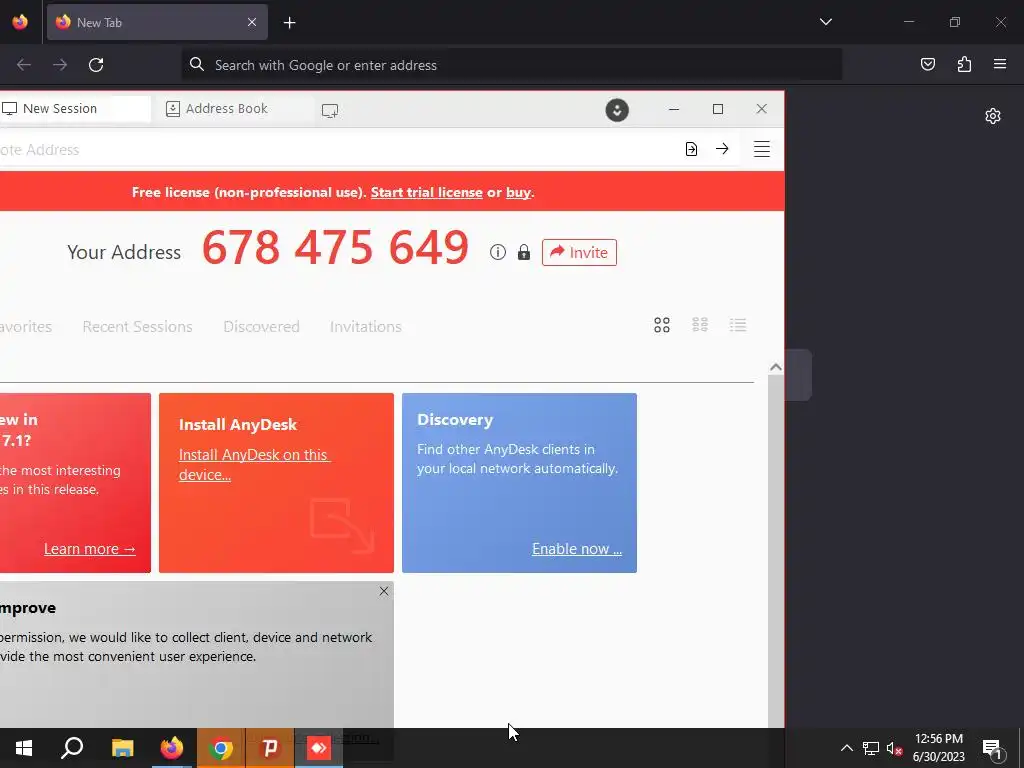Click the Discovery card title
This screenshot has width=1024, height=768.
455,420
